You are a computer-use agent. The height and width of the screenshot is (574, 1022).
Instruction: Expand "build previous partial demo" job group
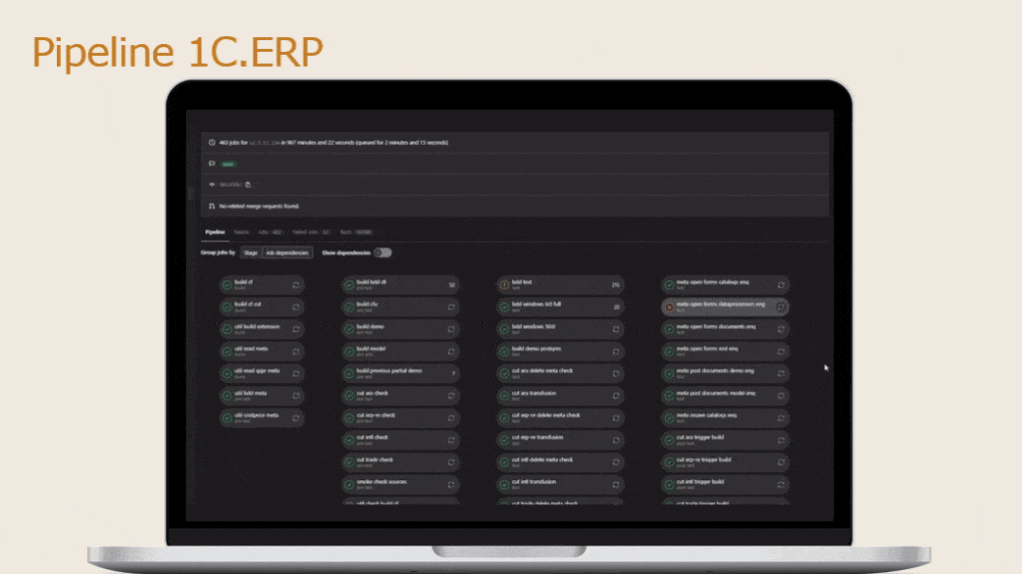tap(400, 373)
